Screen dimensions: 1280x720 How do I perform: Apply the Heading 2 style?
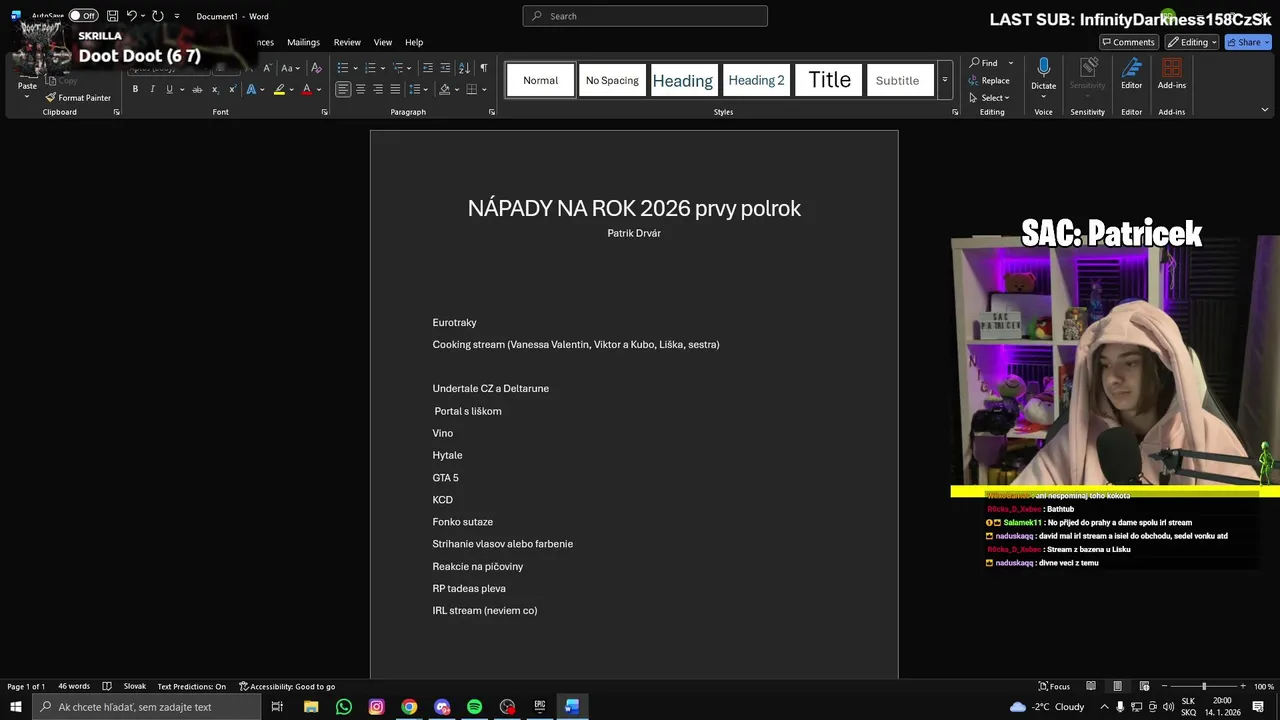756,80
